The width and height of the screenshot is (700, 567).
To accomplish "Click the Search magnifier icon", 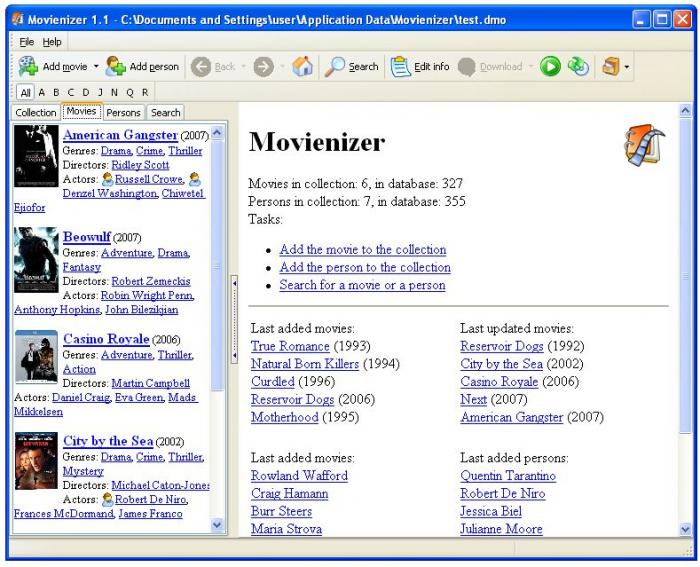I will (x=334, y=67).
